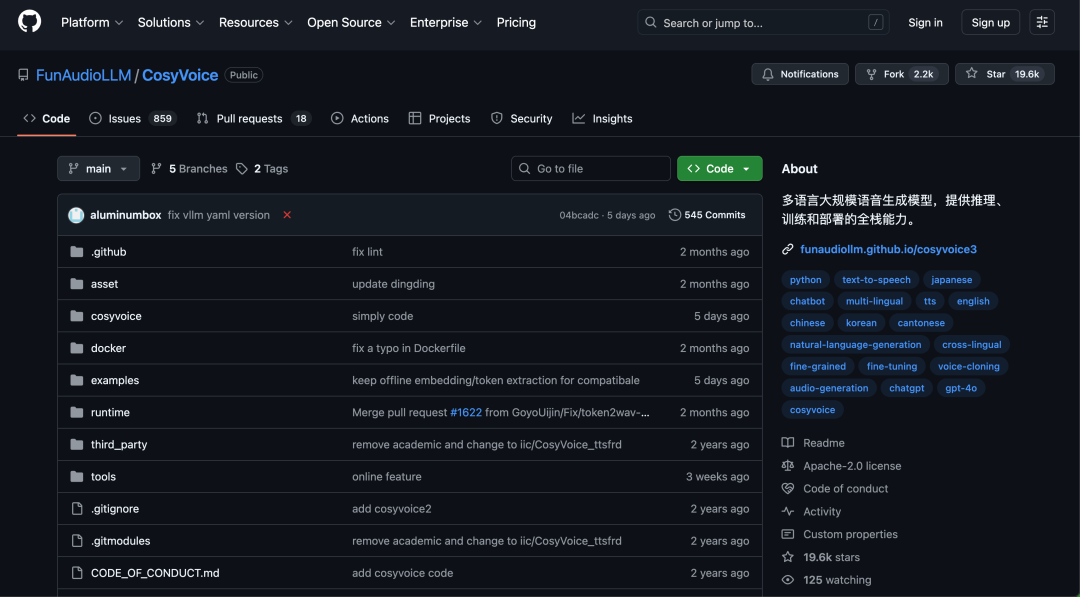Click the voice-cloning topic tag
Screen dimensions: 1080x597
[x=968, y=366]
